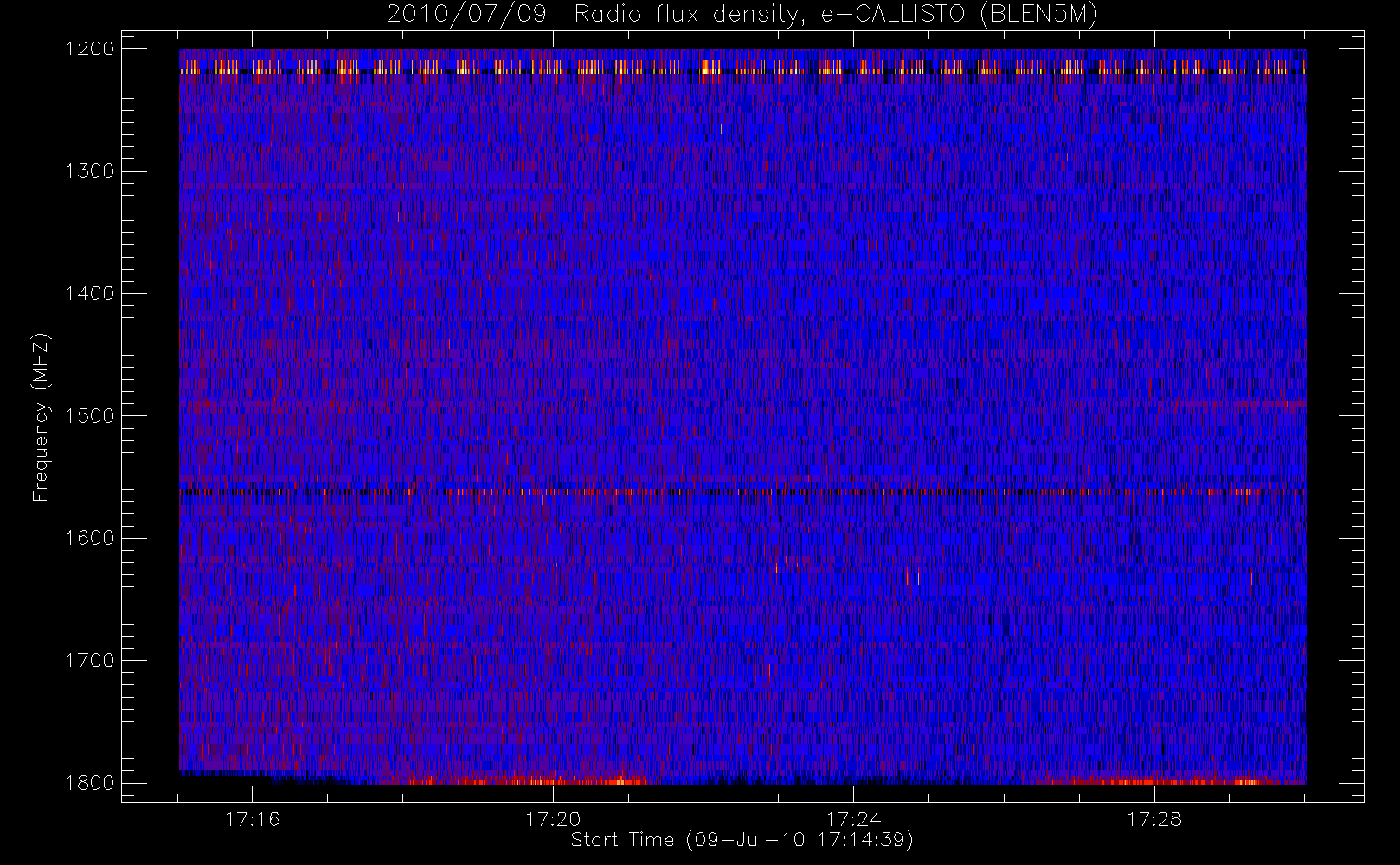1400x865 pixels.
Task: Click the 1500 frequency tick label
Action: point(90,416)
